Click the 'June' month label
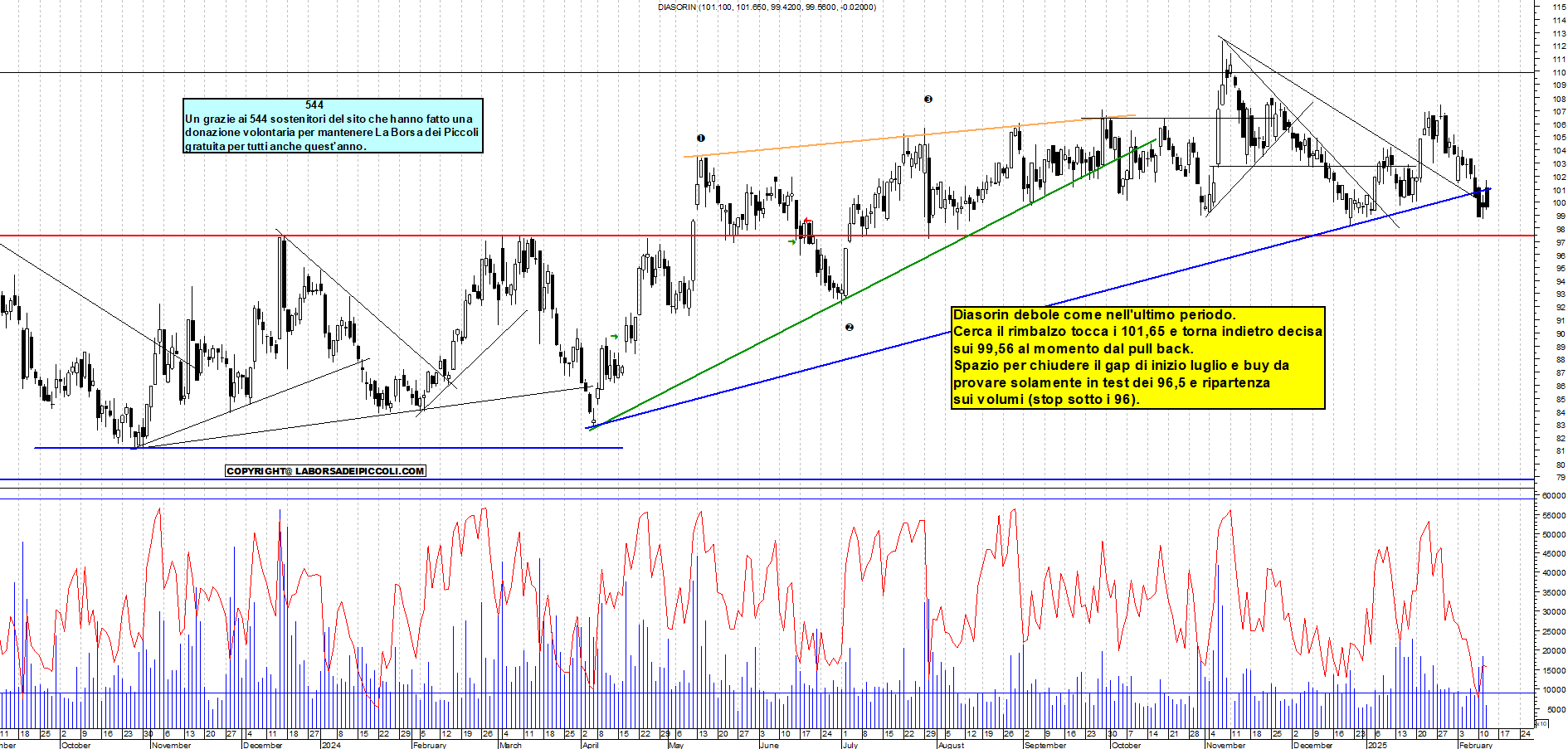This screenshot has width=1568, height=749. pos(770,745)
